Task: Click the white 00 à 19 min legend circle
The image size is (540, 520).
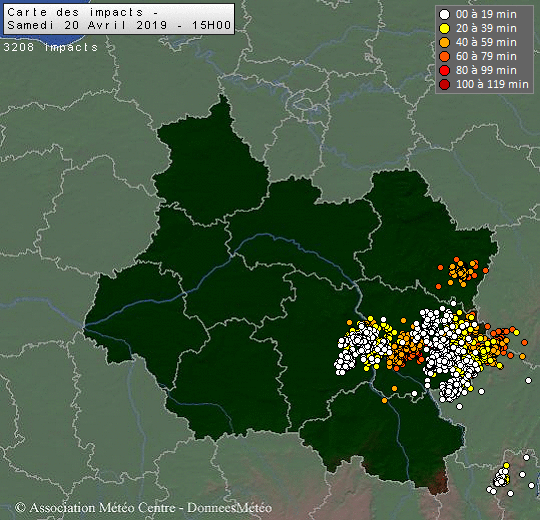Action: pyautogui.click(x=445, y=14)
